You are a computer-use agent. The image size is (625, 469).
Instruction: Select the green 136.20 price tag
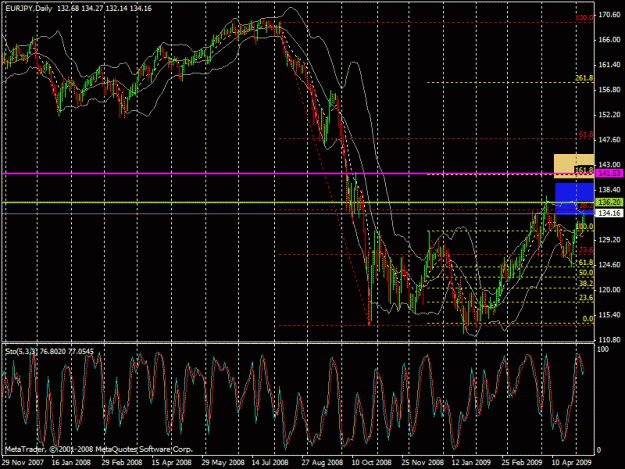coord(609,202)
